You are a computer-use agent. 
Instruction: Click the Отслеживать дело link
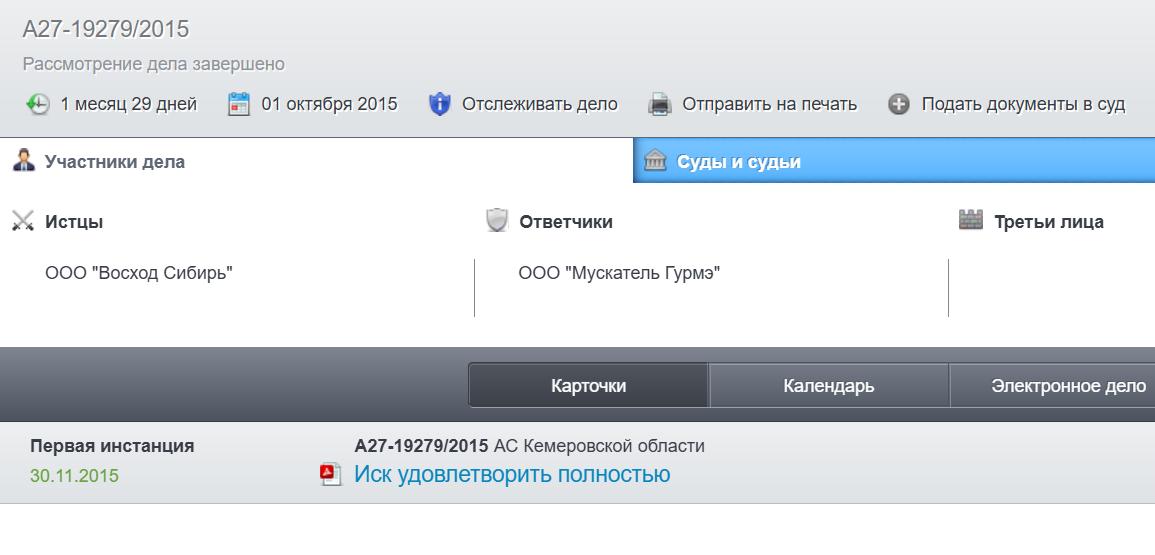click(540, 104)
